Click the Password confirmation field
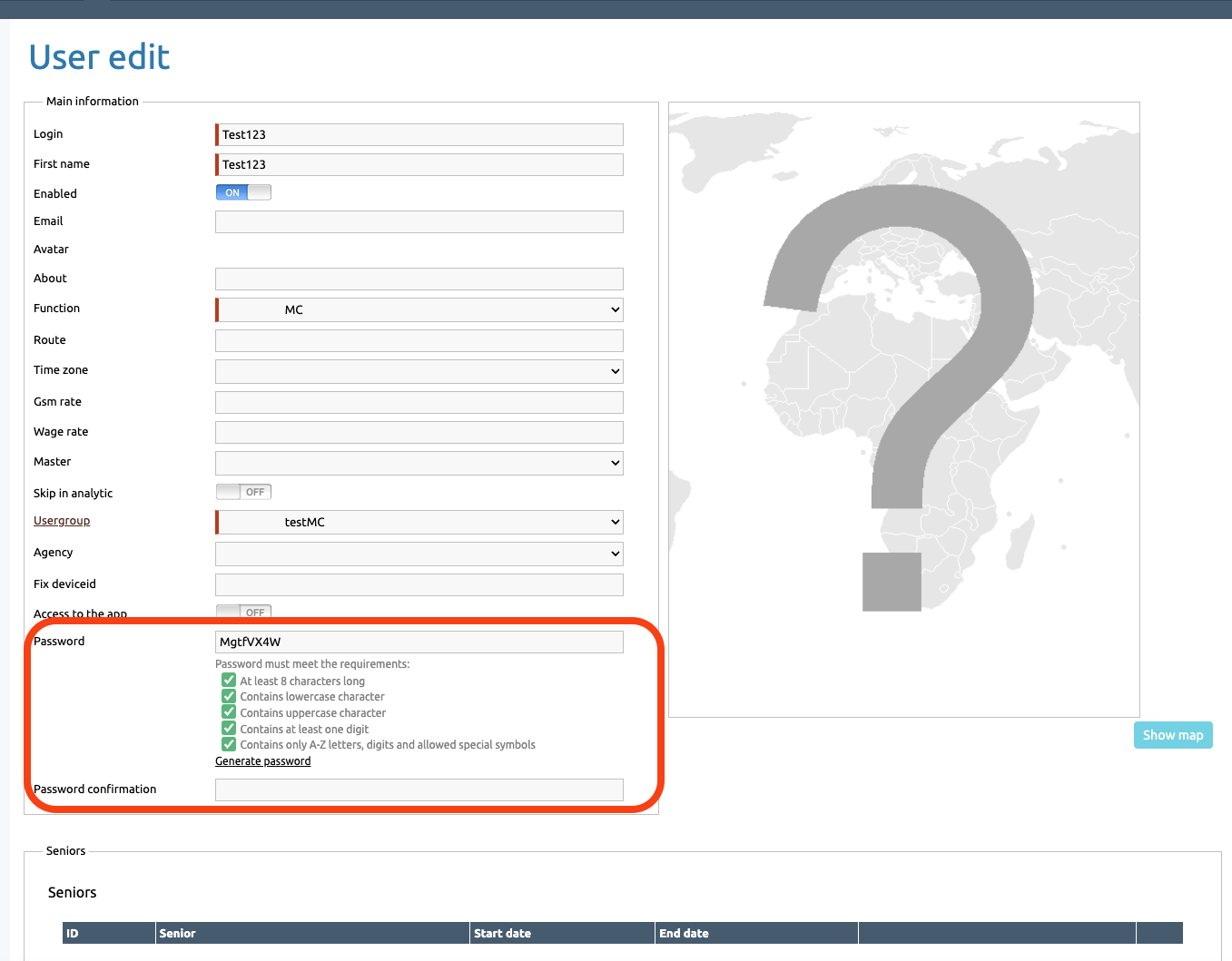 419,789
